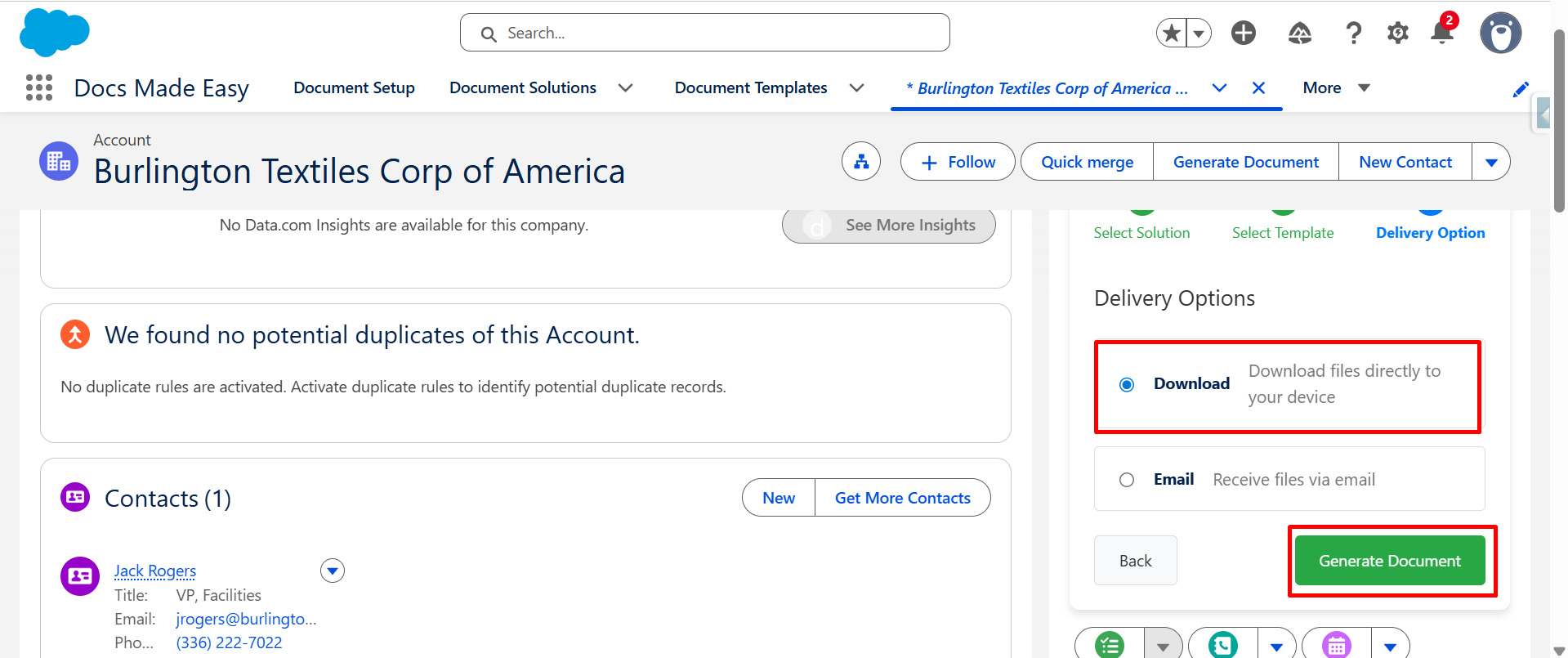1568x658 pixels.
Task: Click the Favorites star icon
Action: pyautogui.click(x=1172, y=33)
